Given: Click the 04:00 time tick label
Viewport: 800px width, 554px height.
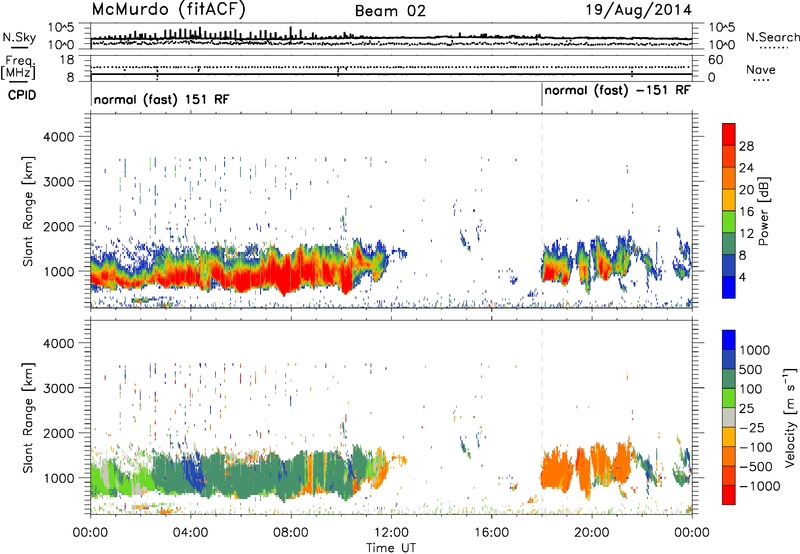Looking at the screenshot, I should click(x=190, y=533).
